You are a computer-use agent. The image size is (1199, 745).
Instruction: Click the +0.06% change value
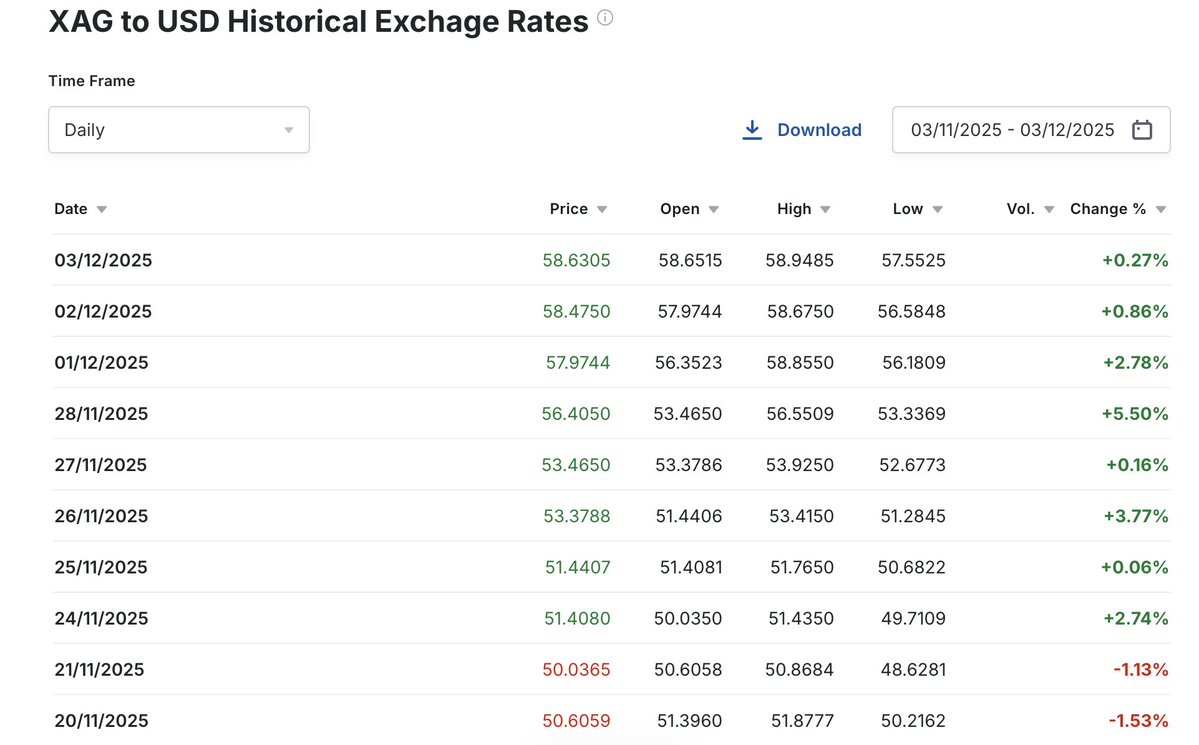tap(1135, 568)
